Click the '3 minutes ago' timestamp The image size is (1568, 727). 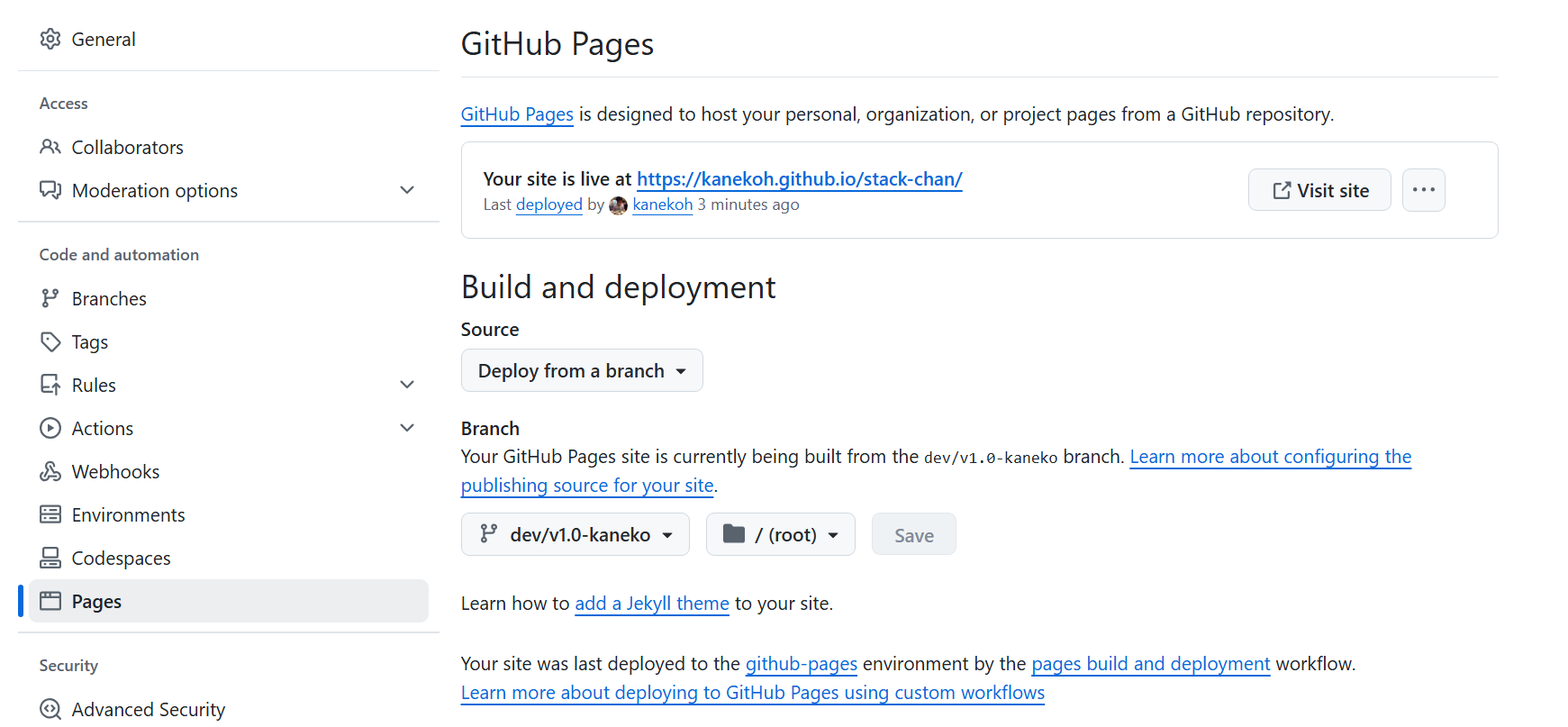click(x=748, y=204)
